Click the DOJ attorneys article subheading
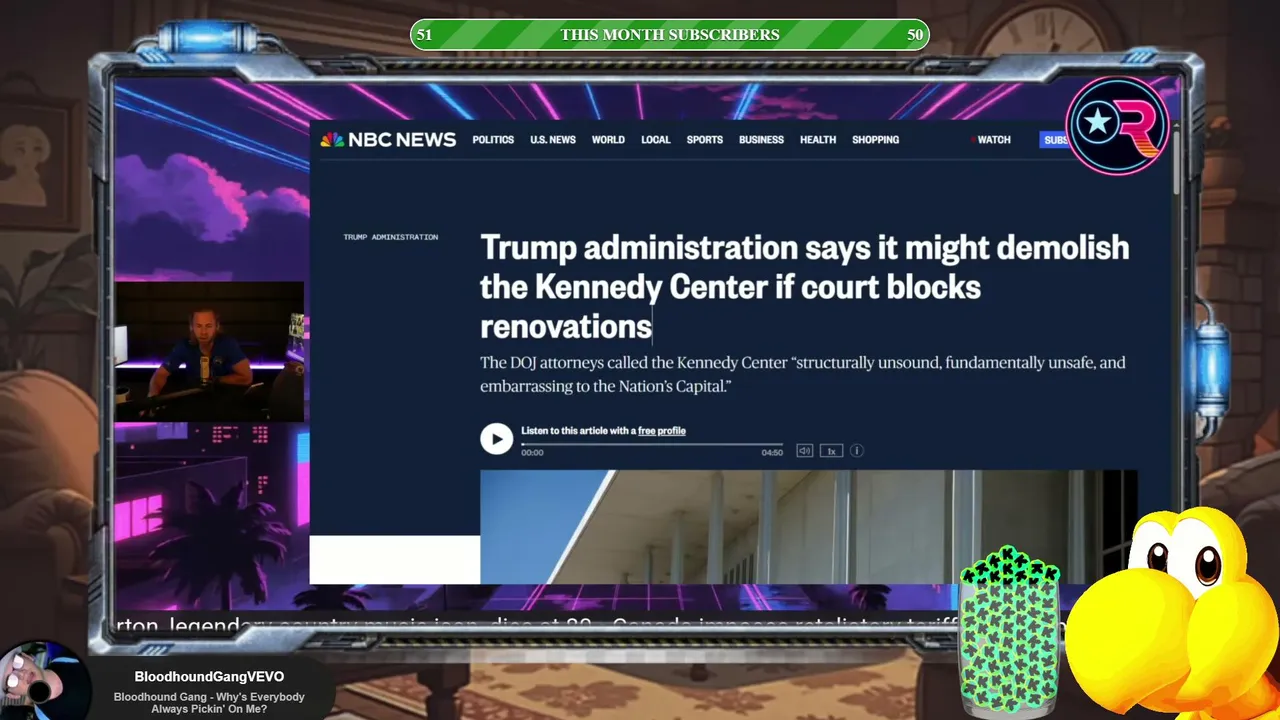The width and height of the screenshot is (1280, 720). pos(802,374)
